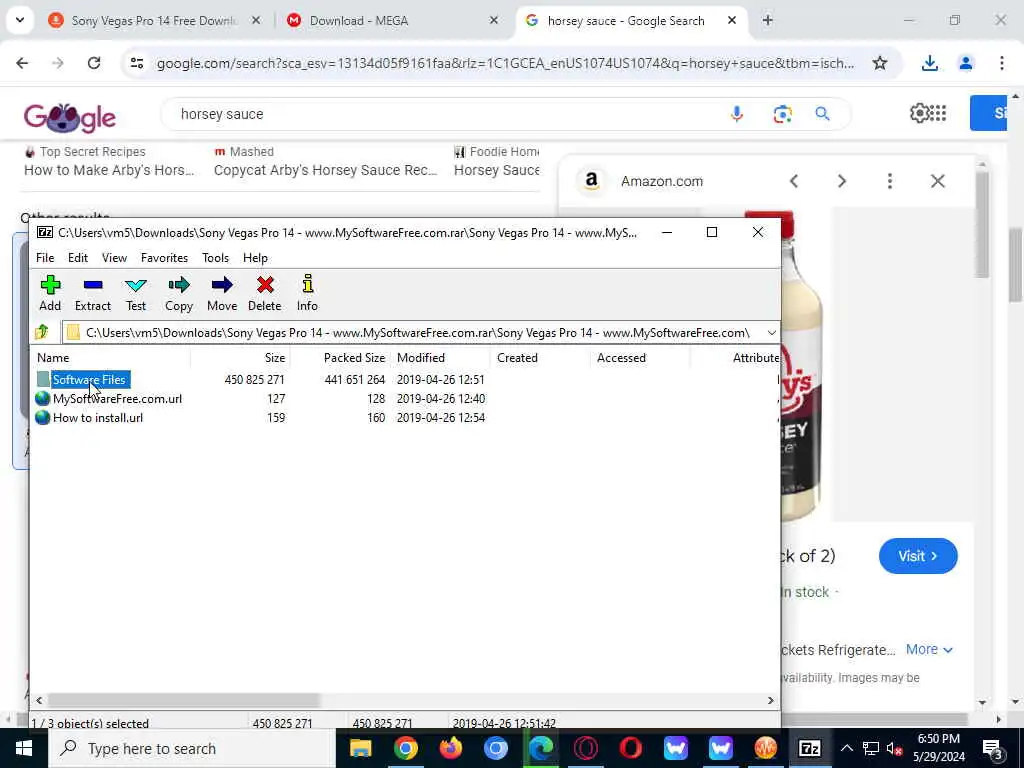Open the 7-Zip Edit menu
Image resolution: width=1024 pixels, height=768 pixels.
[x=78, y=258]
